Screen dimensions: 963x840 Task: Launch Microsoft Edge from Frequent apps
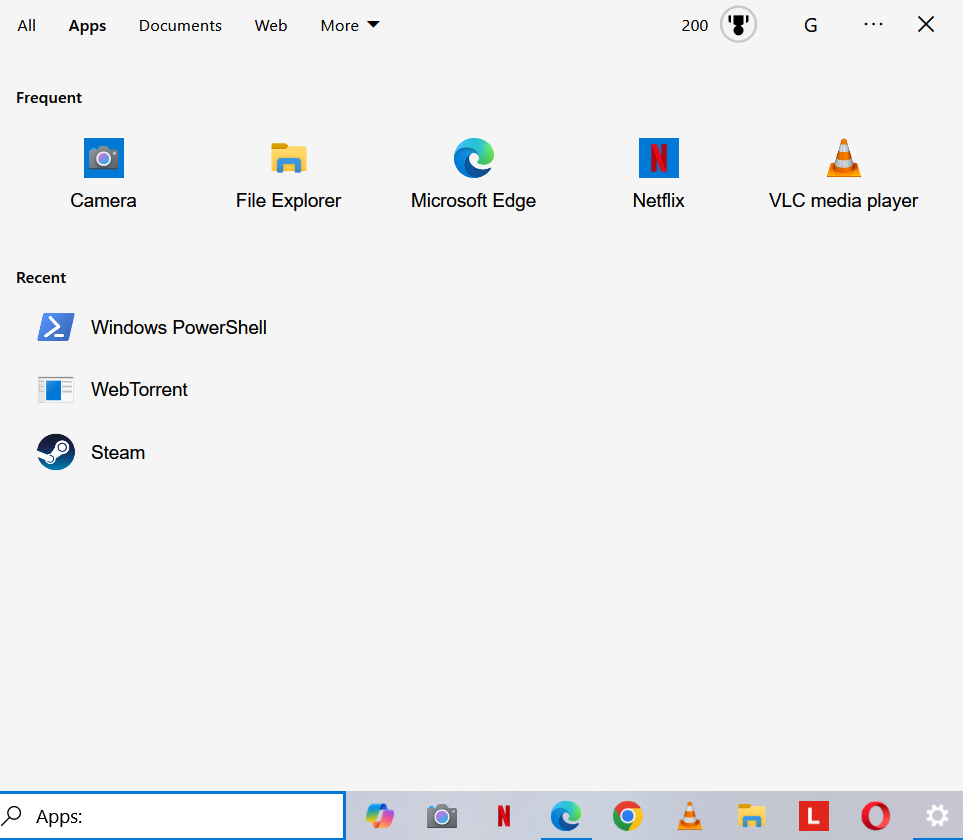point(474,174)
